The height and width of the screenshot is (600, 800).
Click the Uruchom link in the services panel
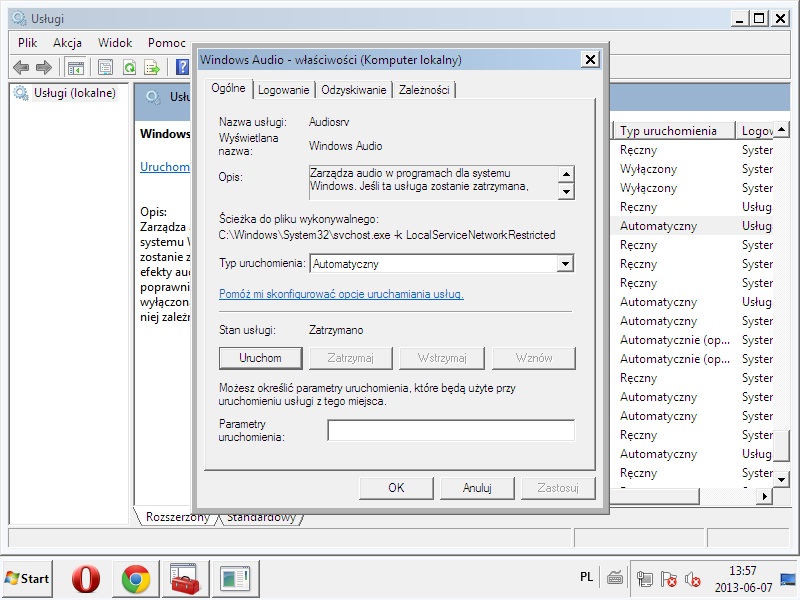click(165, 167)
